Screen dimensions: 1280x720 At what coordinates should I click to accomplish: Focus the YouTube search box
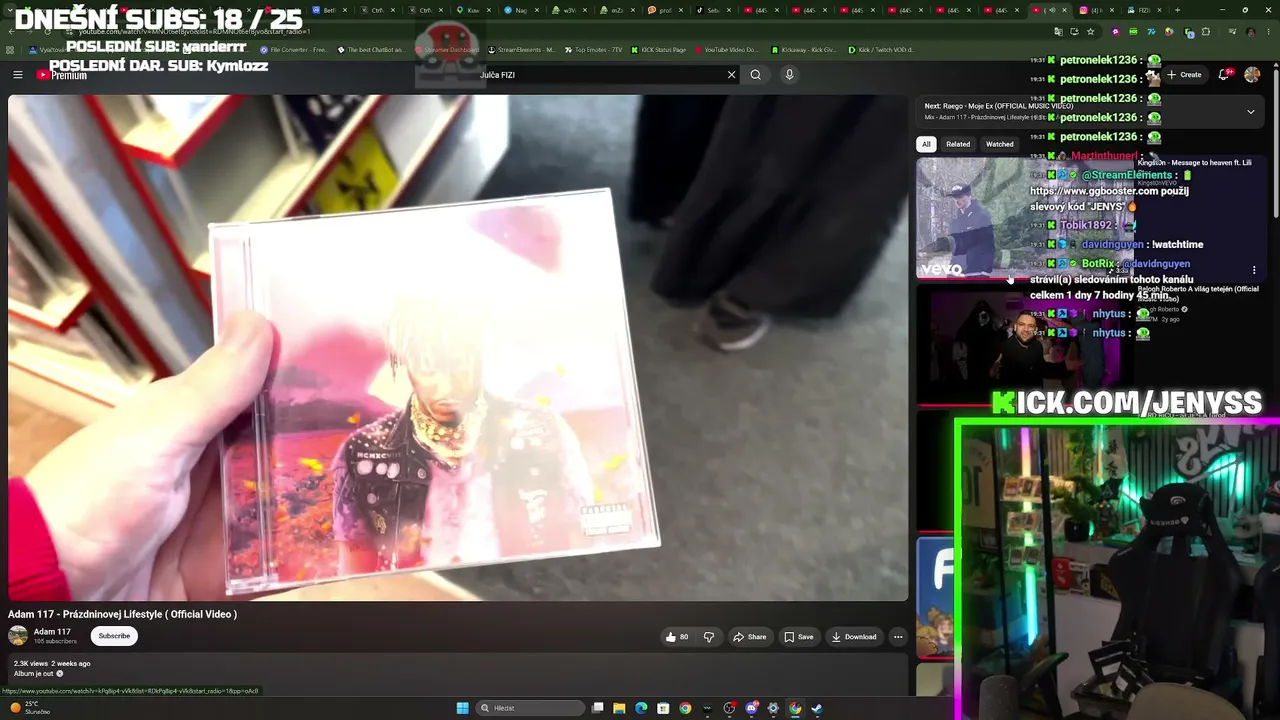[600, 75]
